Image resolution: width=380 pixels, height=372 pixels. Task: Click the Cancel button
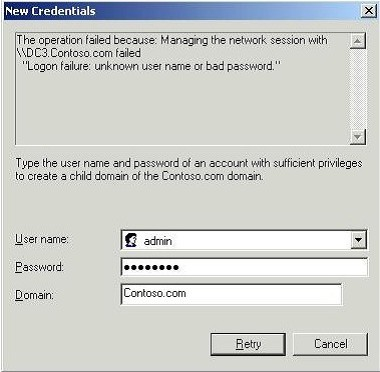click(x=331, y=344)
